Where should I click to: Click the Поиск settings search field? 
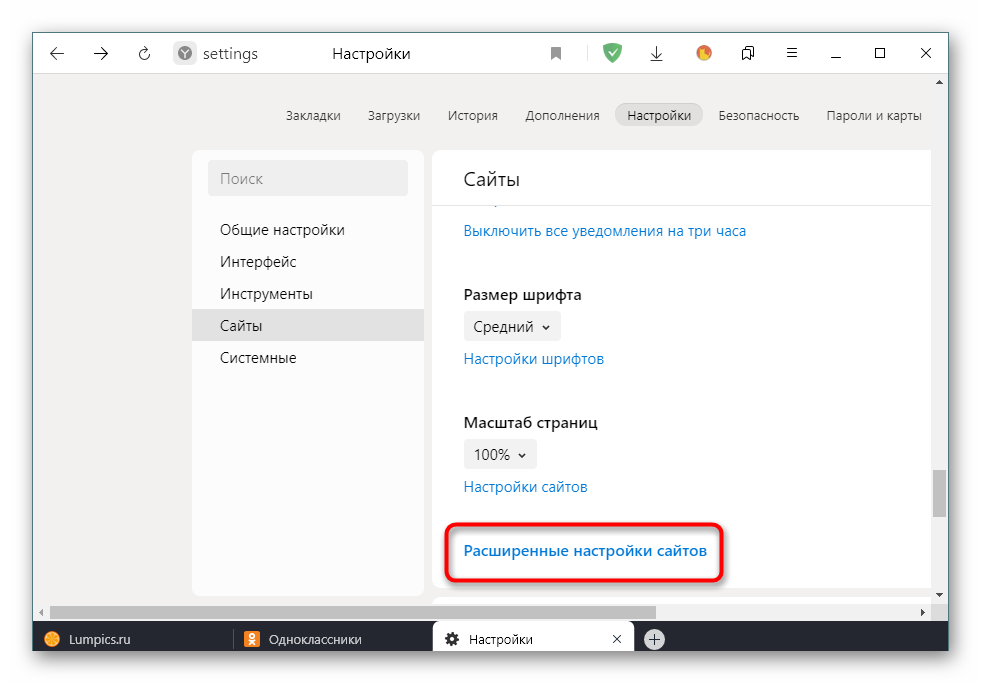point(307,179)
